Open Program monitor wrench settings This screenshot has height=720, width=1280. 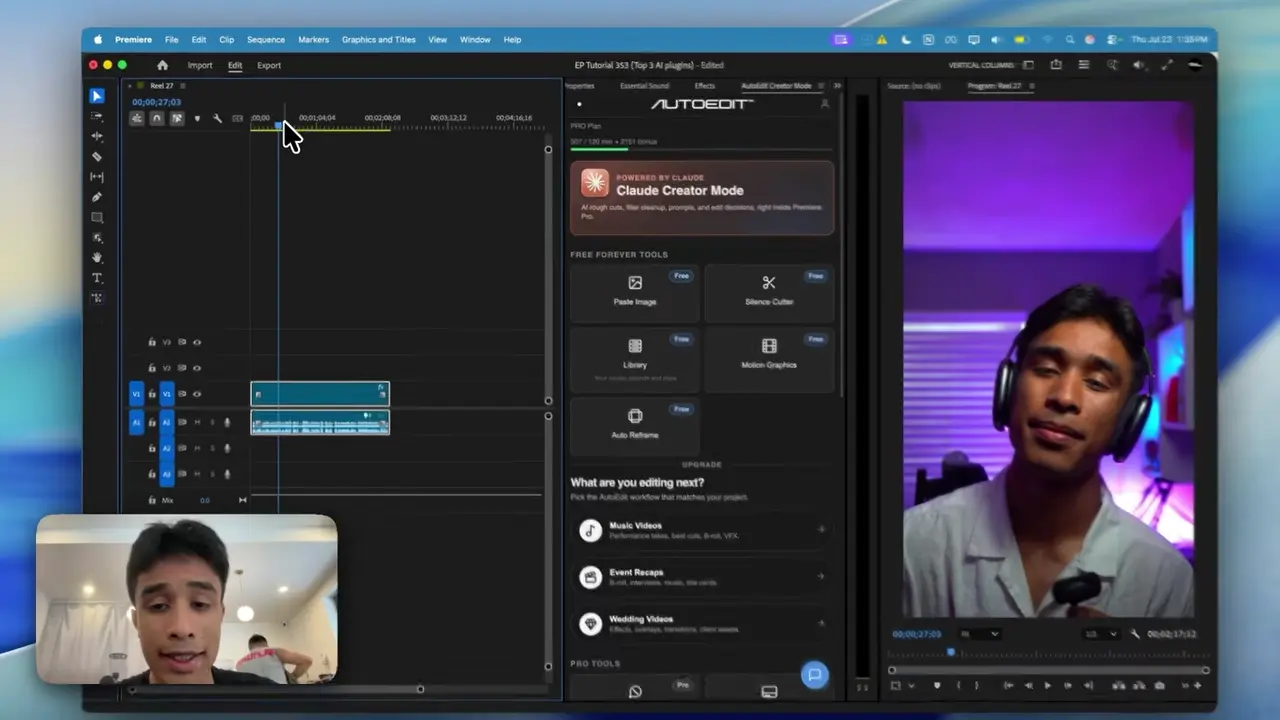point(1134,634)
